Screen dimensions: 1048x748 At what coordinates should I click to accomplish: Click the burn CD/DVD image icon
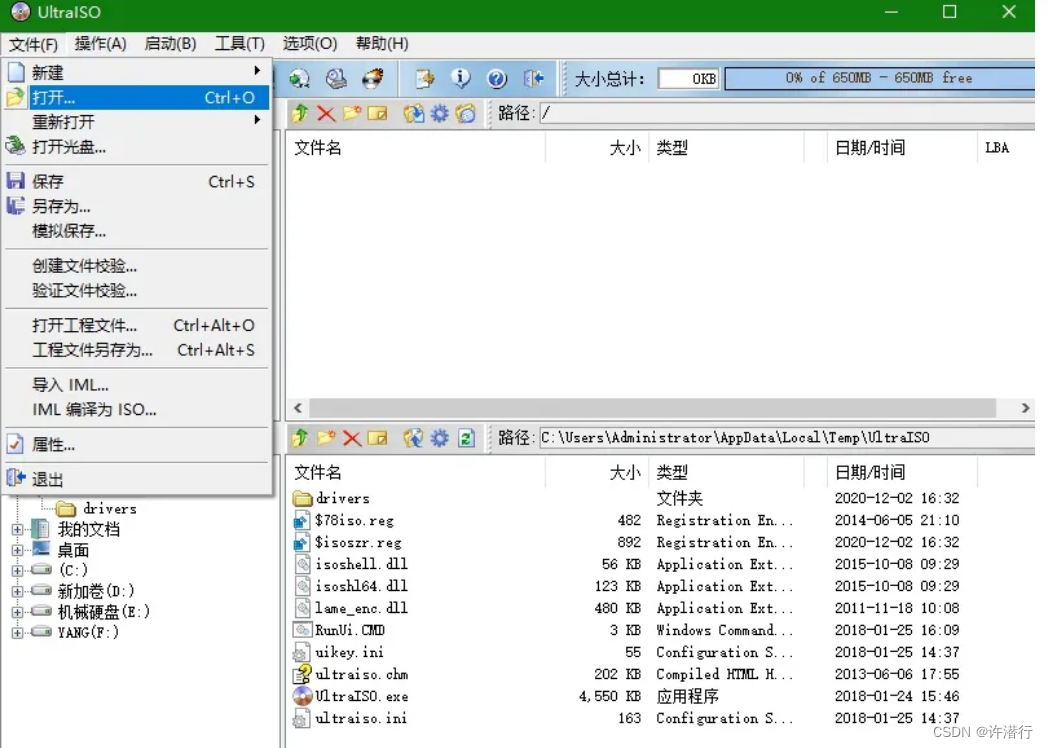(373, 78)
